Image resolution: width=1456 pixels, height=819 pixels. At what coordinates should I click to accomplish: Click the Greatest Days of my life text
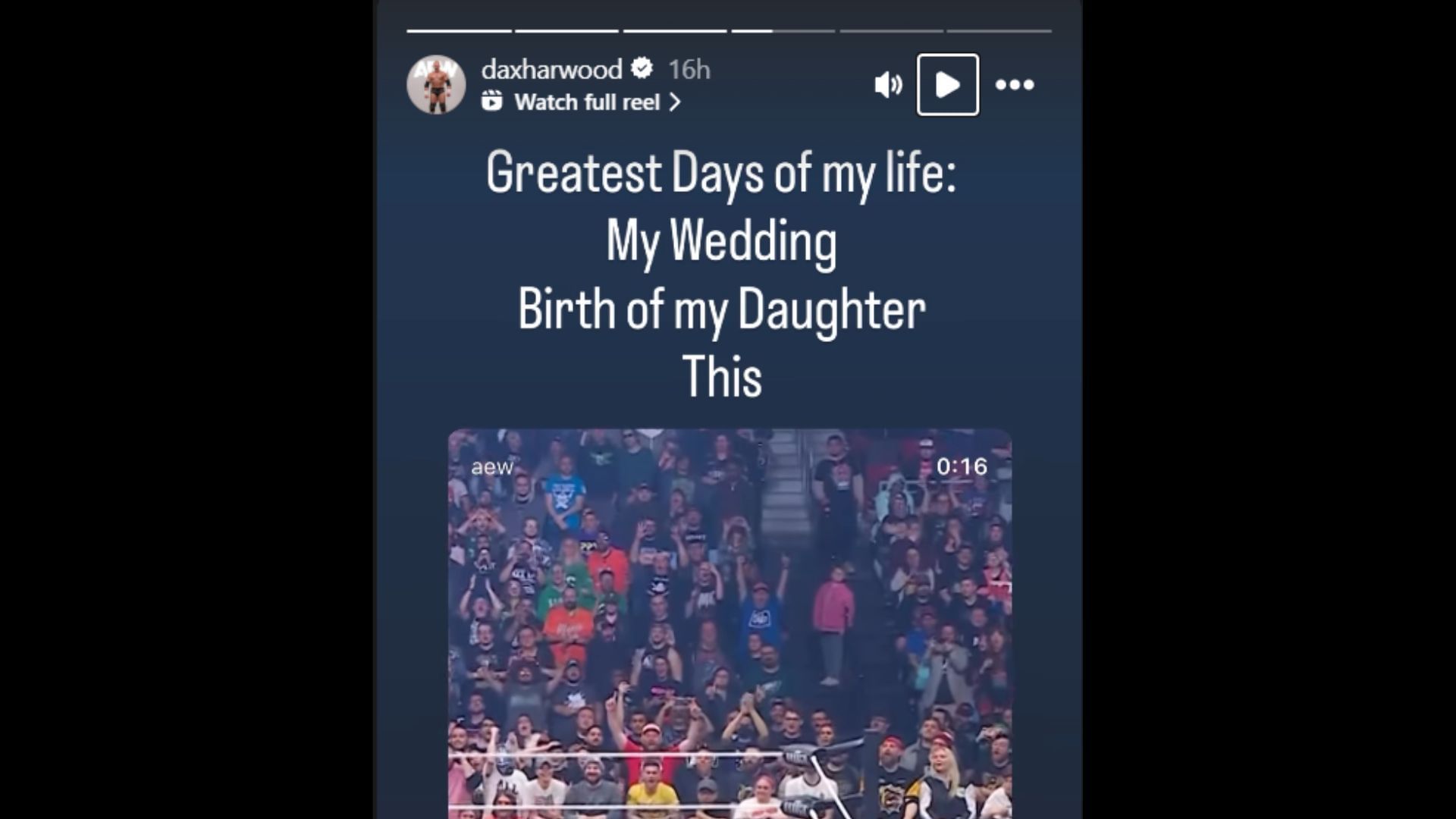(721, 173)
